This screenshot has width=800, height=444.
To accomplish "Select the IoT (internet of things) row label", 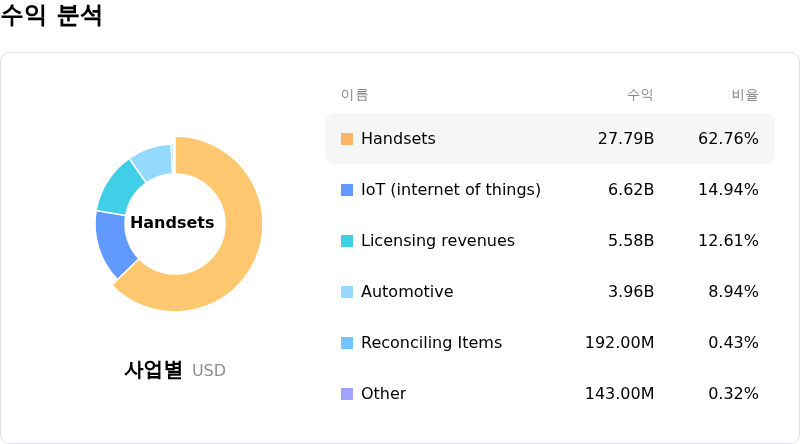I will coord(450,190).
